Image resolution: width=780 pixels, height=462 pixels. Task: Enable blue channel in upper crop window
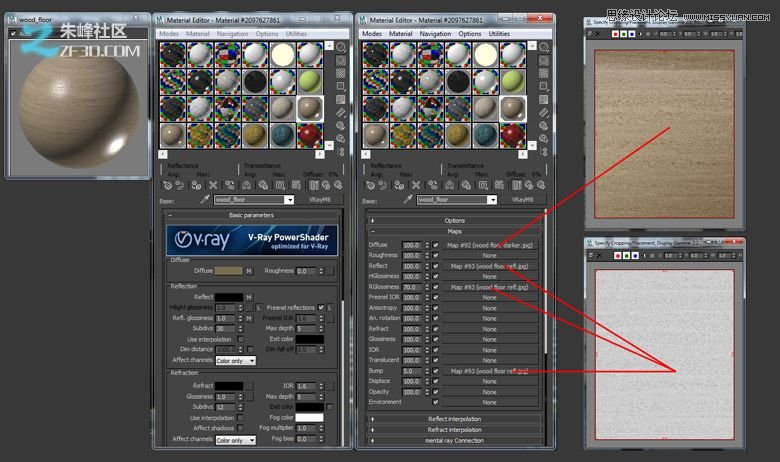coord(632,34)
